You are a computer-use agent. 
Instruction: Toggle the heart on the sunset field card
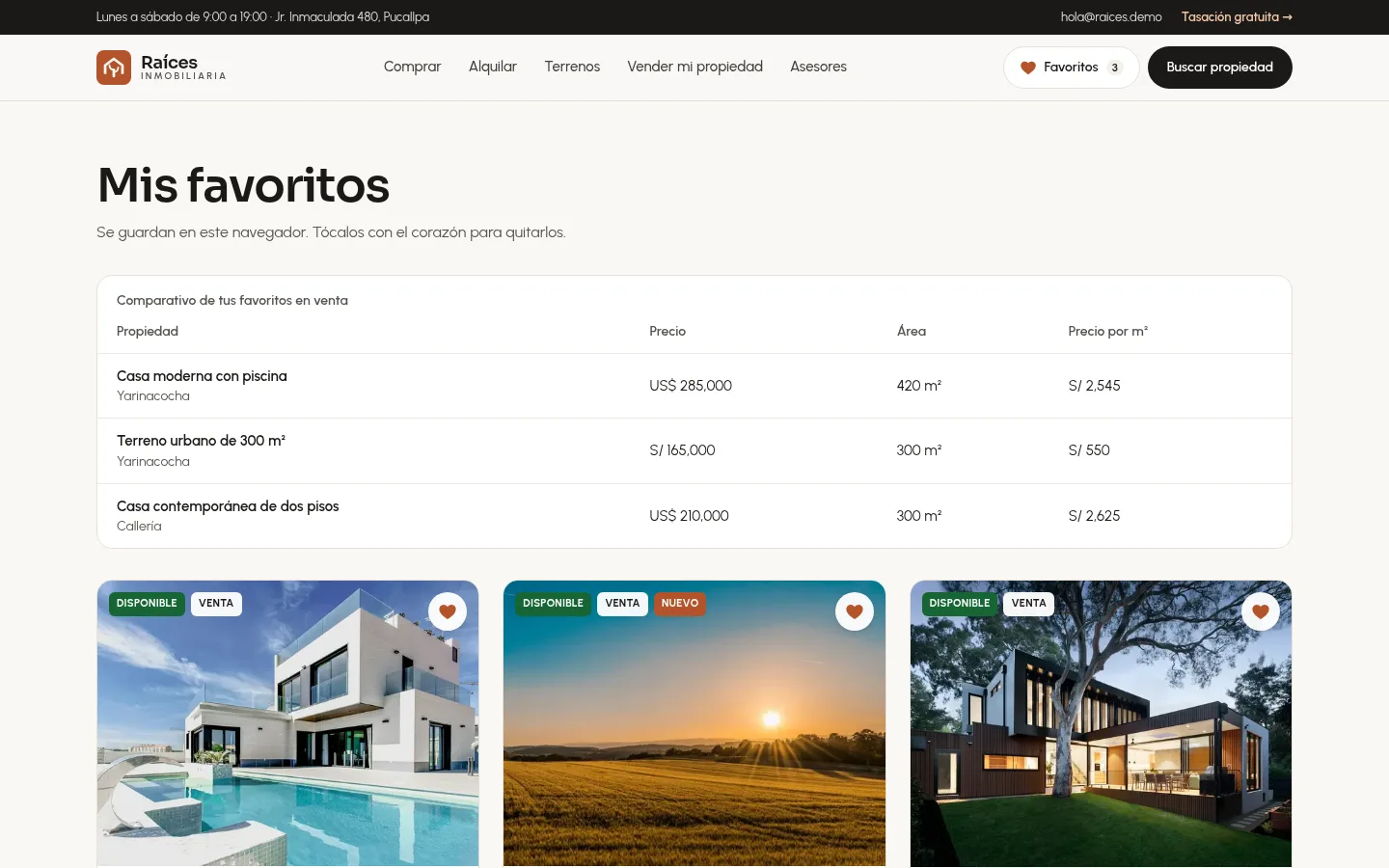[x=855, y=611]
